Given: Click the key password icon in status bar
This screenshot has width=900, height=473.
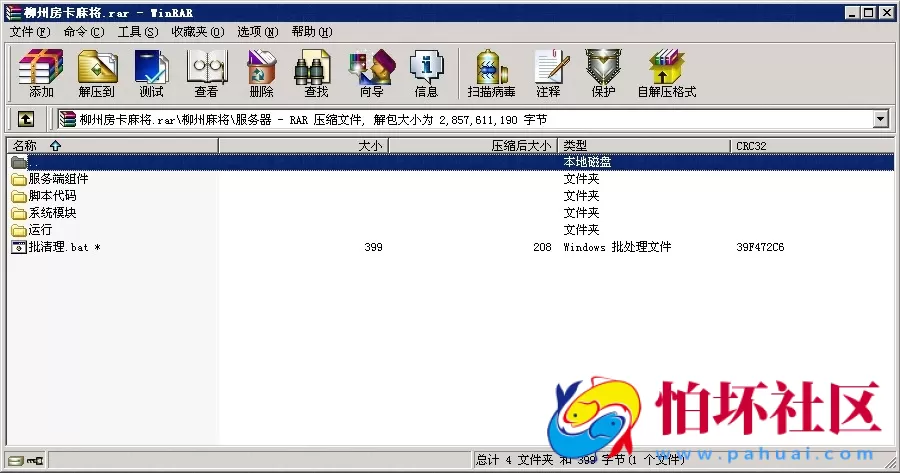Looking at the screenshot, I should pyautogui.click(x=35, y=460).
